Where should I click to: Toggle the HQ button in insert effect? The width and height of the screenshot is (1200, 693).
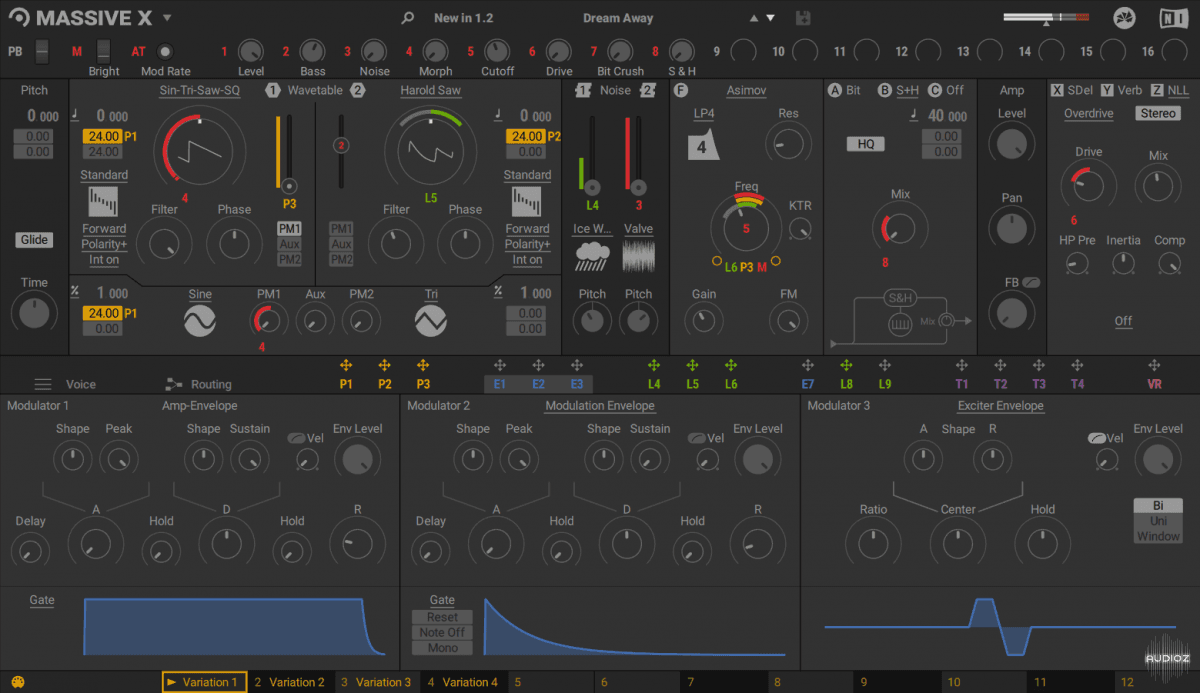[x=866, y=144]
